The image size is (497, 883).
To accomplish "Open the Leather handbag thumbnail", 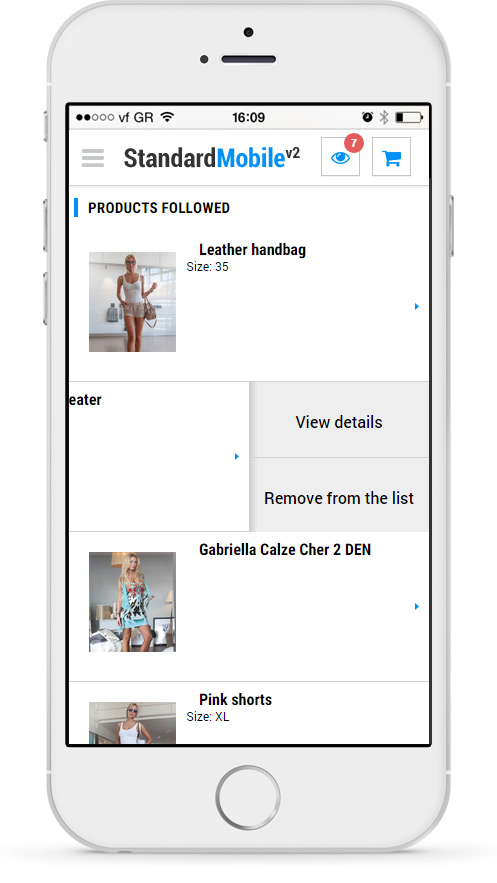I will pyautogui.click(x=132, y=302).
